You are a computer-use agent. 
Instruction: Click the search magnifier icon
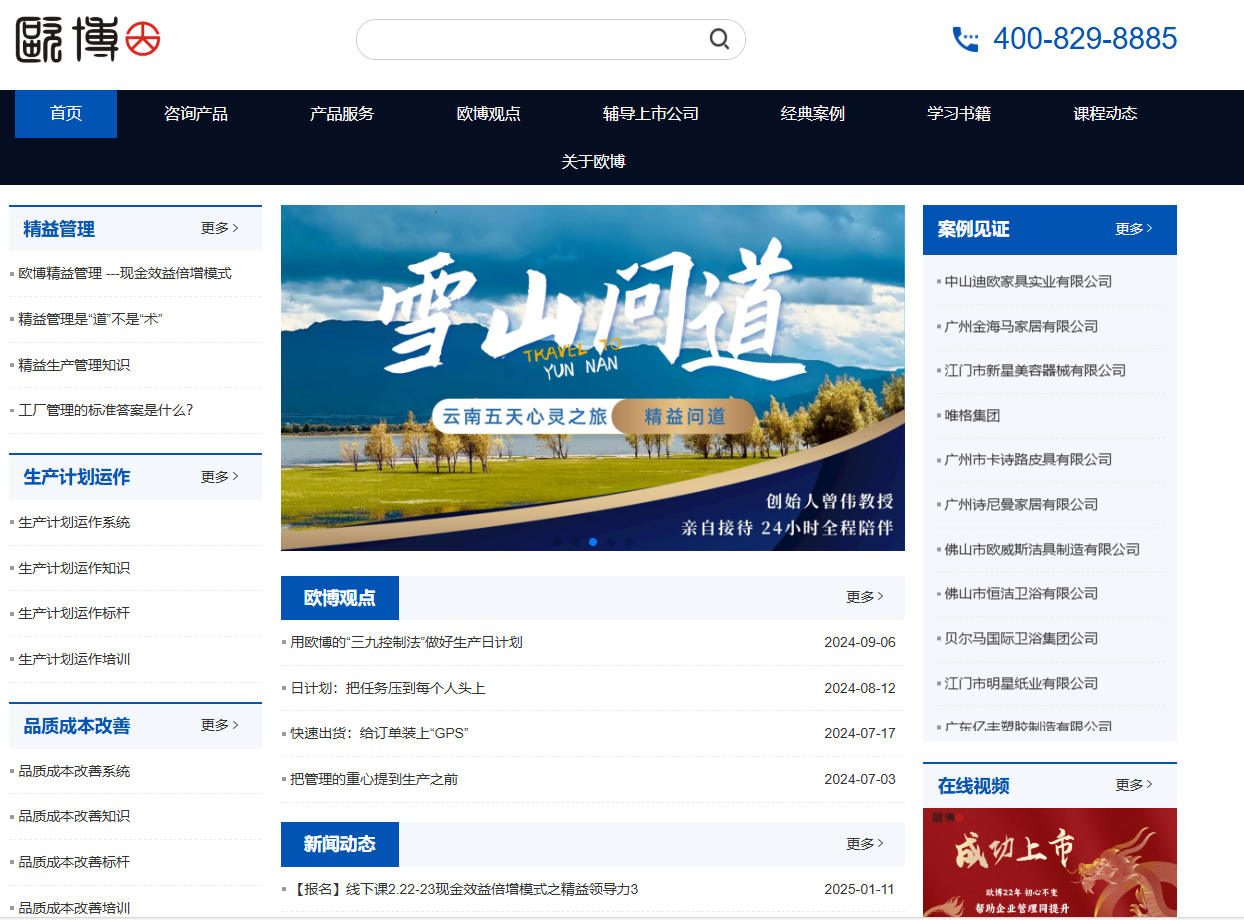[x=719, y=39]
